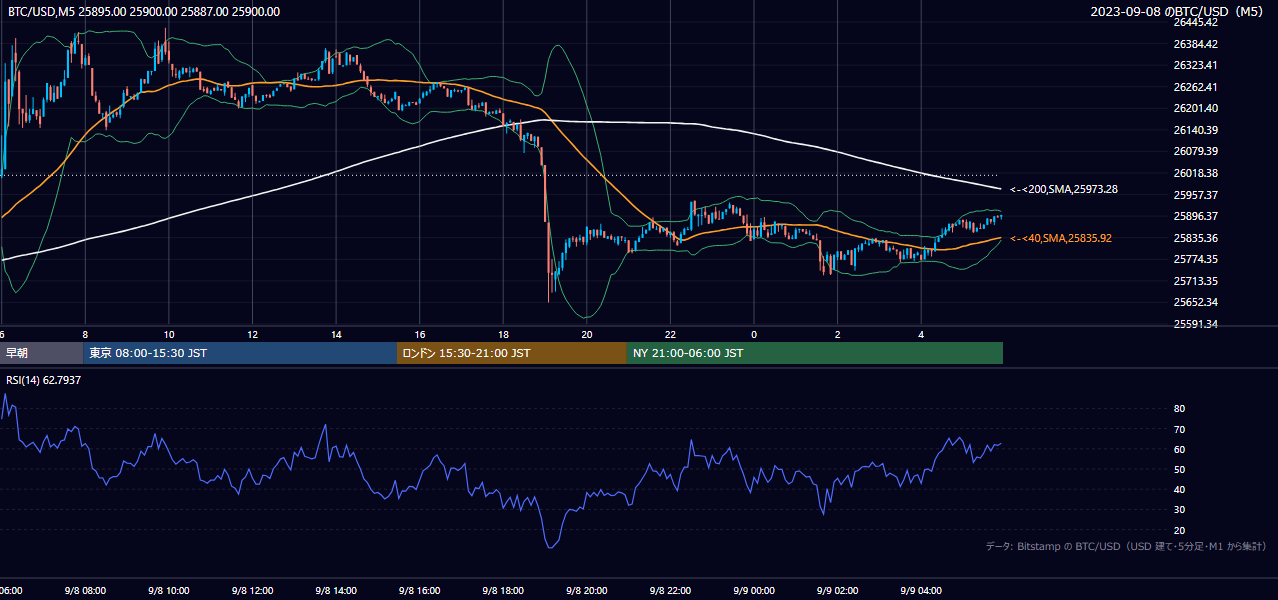Click price axis label 26140.39
Viewport: 1278px width, 600px height.
(x=1195, y=130)
